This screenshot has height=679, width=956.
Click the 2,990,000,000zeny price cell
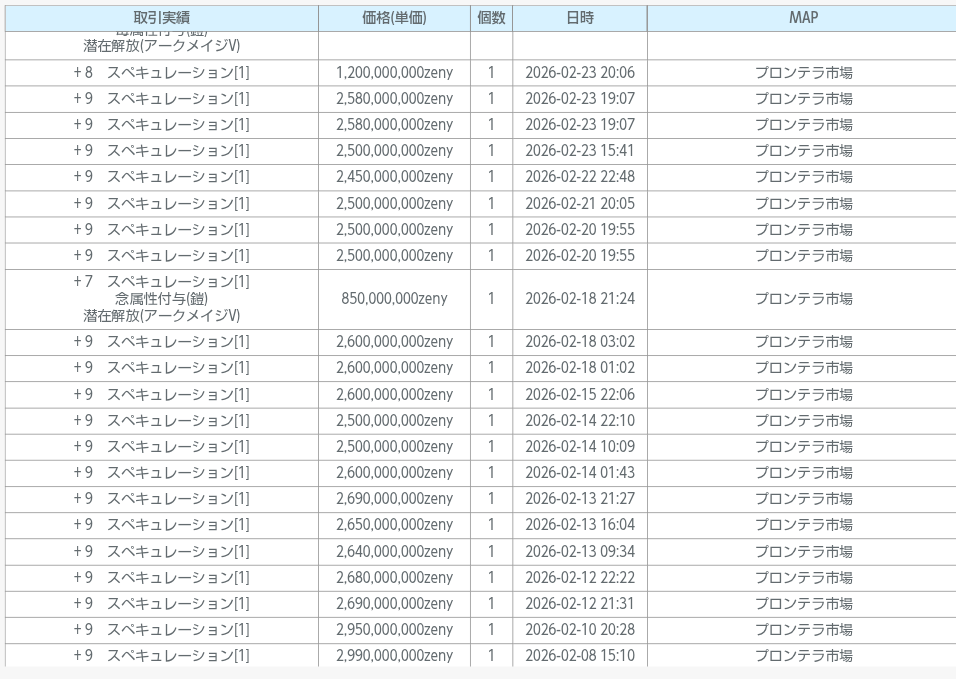point(394,656)
